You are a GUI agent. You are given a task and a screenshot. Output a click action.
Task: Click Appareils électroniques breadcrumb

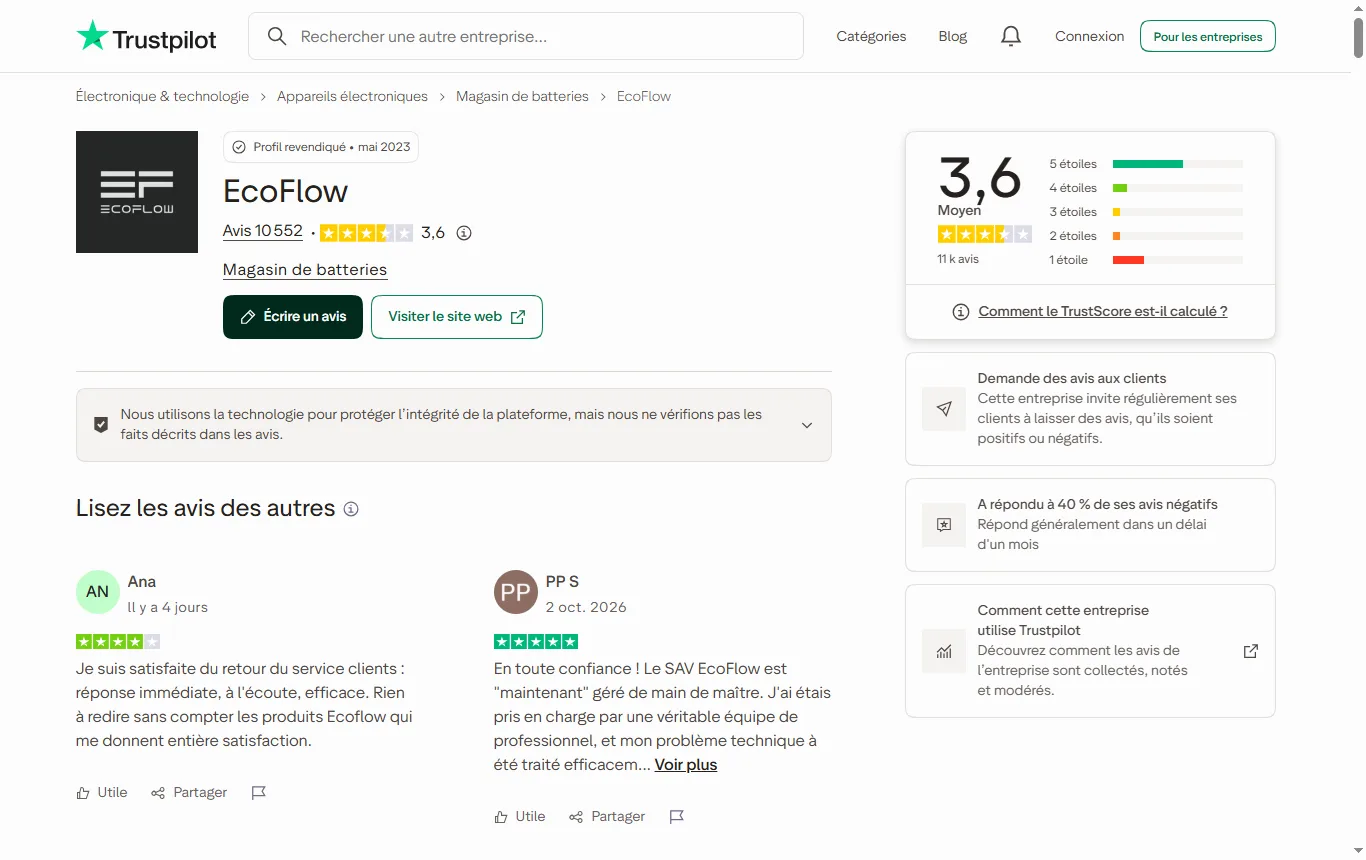[x=352, y=96]
